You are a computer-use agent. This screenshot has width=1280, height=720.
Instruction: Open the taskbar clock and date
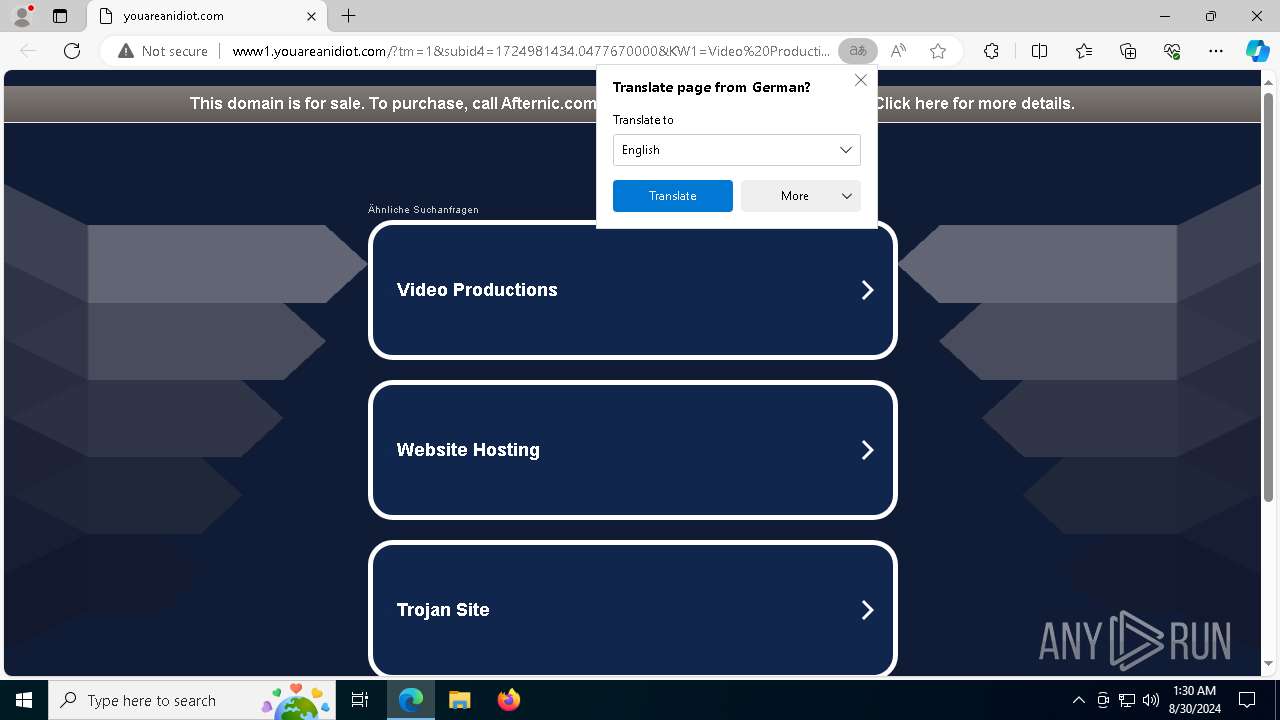(1194, 700)
